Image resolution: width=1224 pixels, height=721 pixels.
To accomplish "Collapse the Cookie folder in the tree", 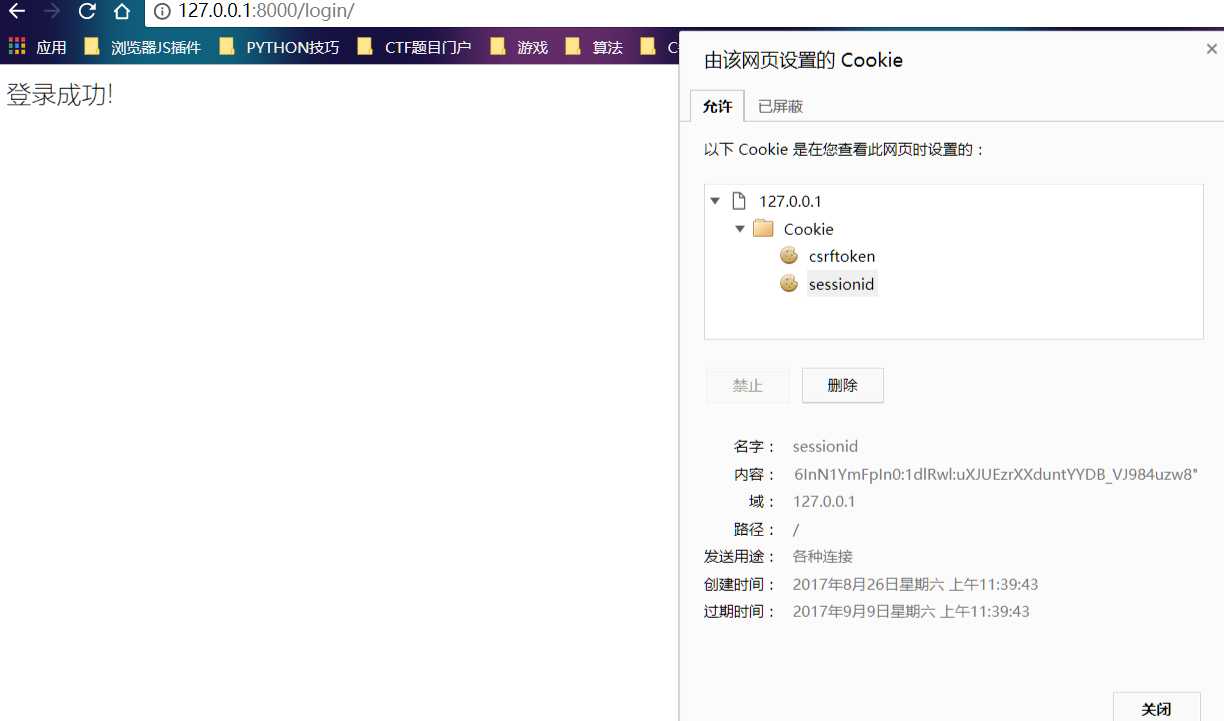I will [x=739, y=228].
